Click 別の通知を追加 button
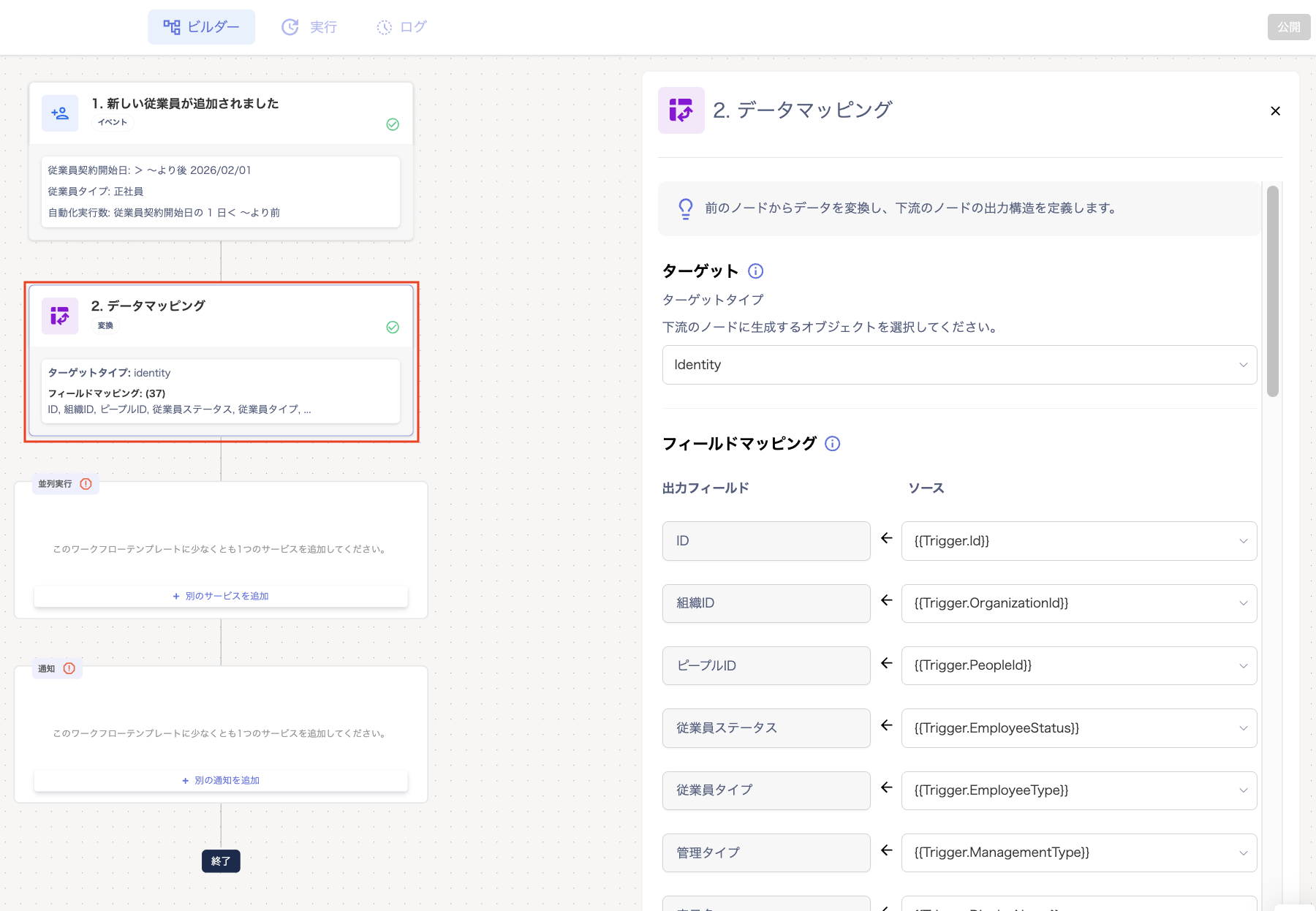Image resolution: width=1316 pixels, height=911 pixels. click(221, 780)
